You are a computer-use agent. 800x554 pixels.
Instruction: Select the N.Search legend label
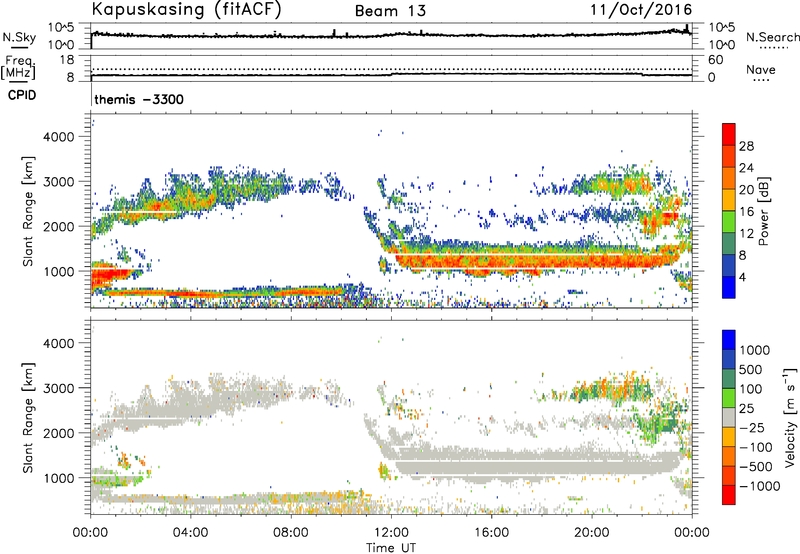[x=772, y=37]
